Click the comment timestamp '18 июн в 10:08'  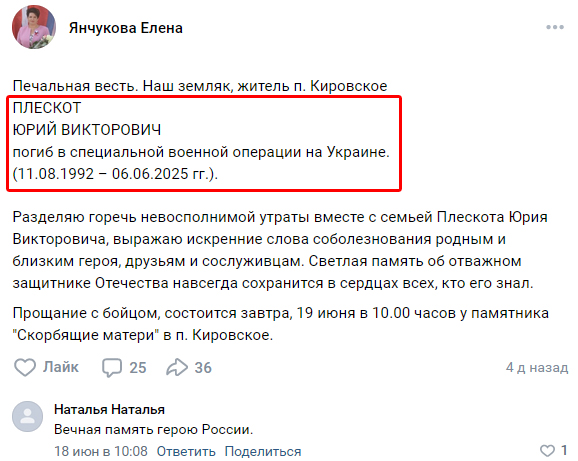point(101,451)
